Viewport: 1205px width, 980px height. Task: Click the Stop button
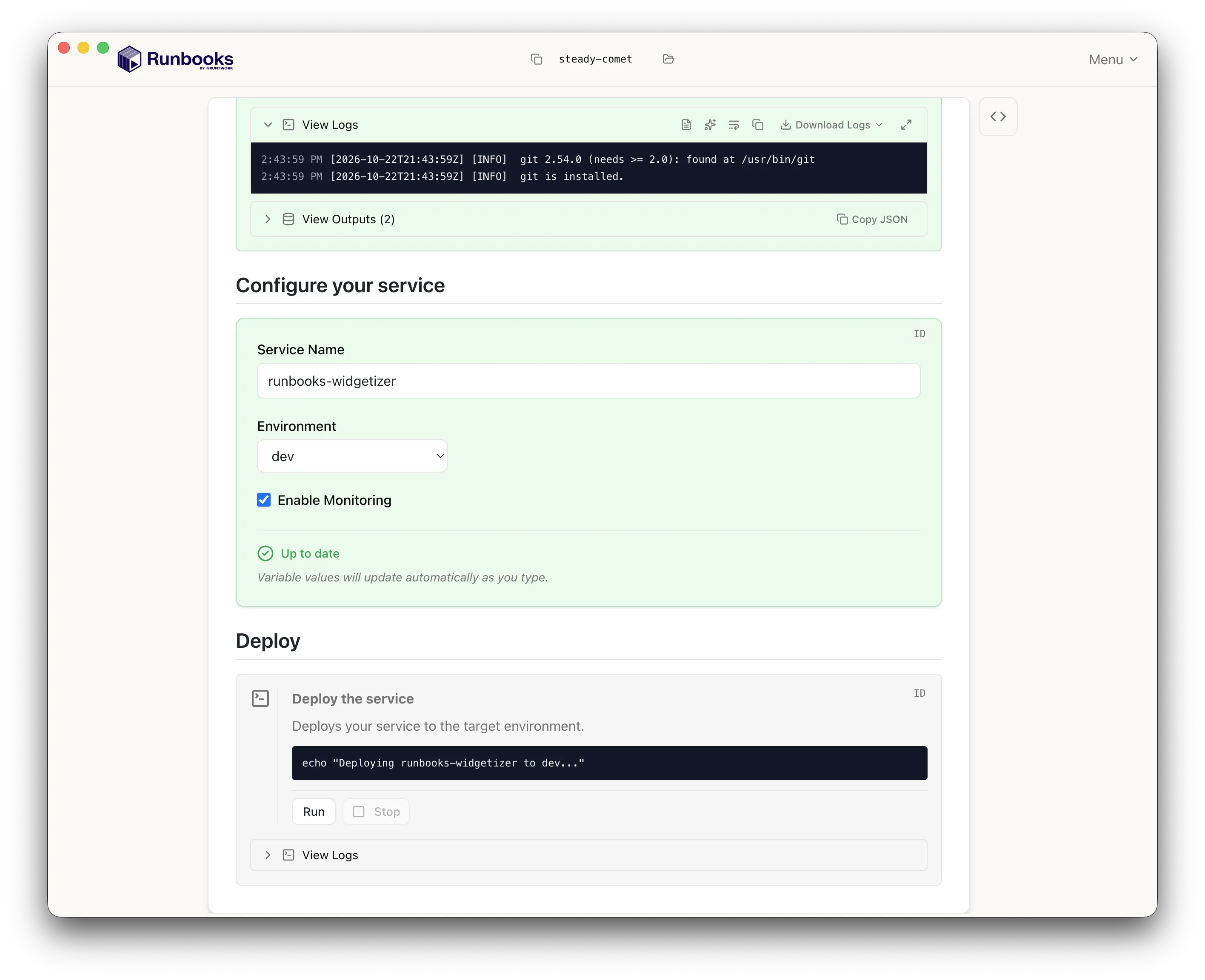coord(376,812)
